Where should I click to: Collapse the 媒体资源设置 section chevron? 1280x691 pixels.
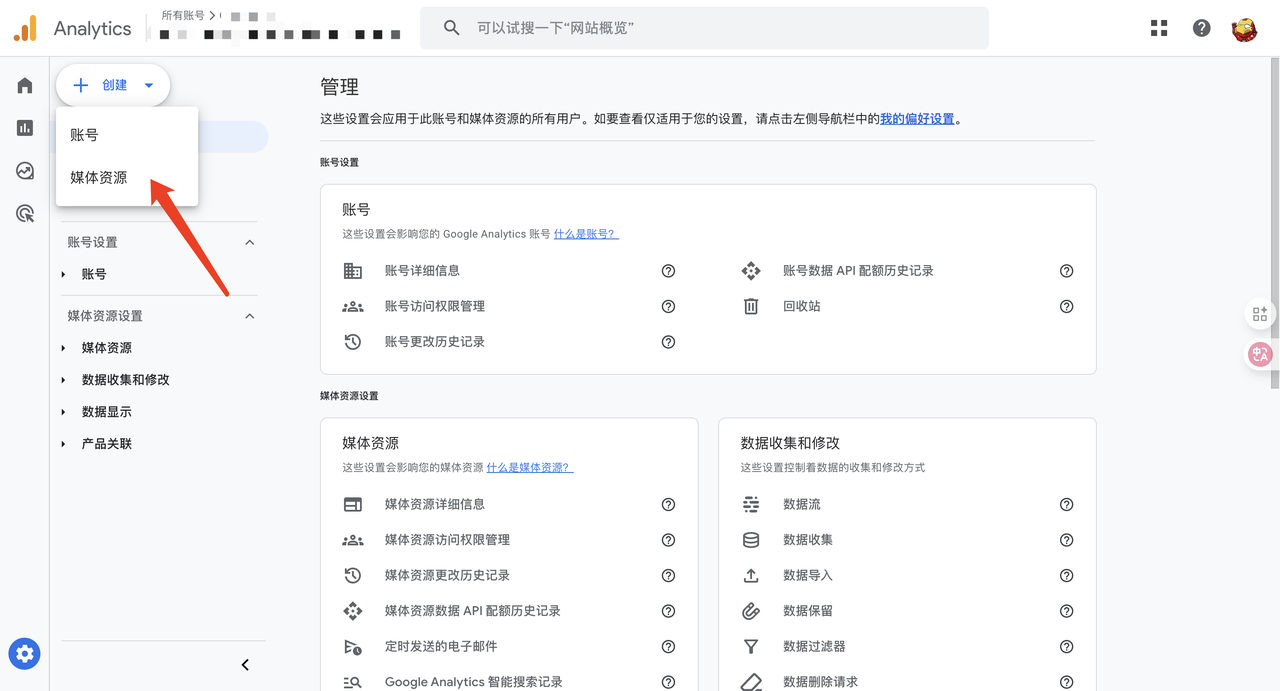pyautogui.click(x=250, y=316)
